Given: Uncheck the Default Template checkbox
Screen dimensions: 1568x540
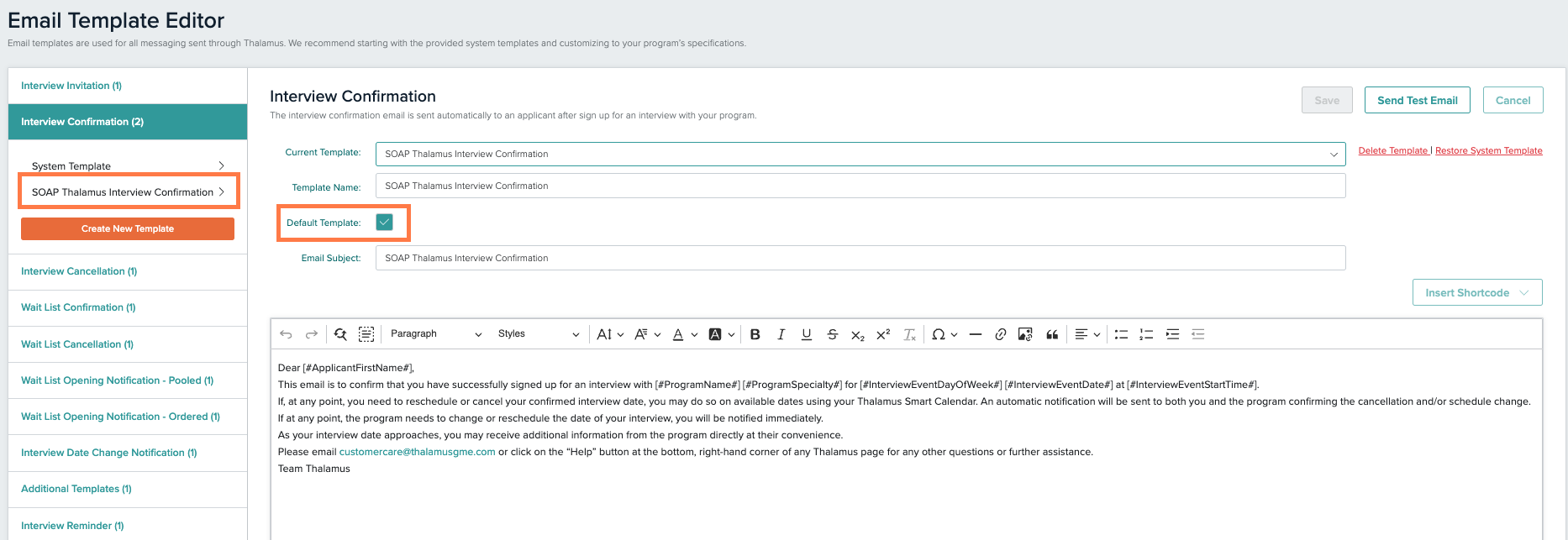Looking at the screenshot, I should click(384, 223).
